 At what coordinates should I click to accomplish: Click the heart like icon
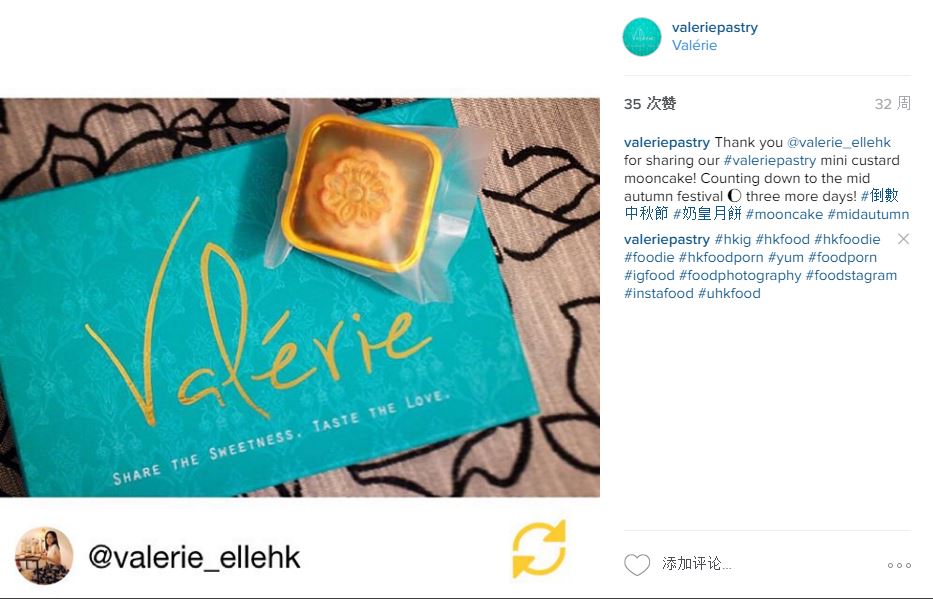(637, 564)
